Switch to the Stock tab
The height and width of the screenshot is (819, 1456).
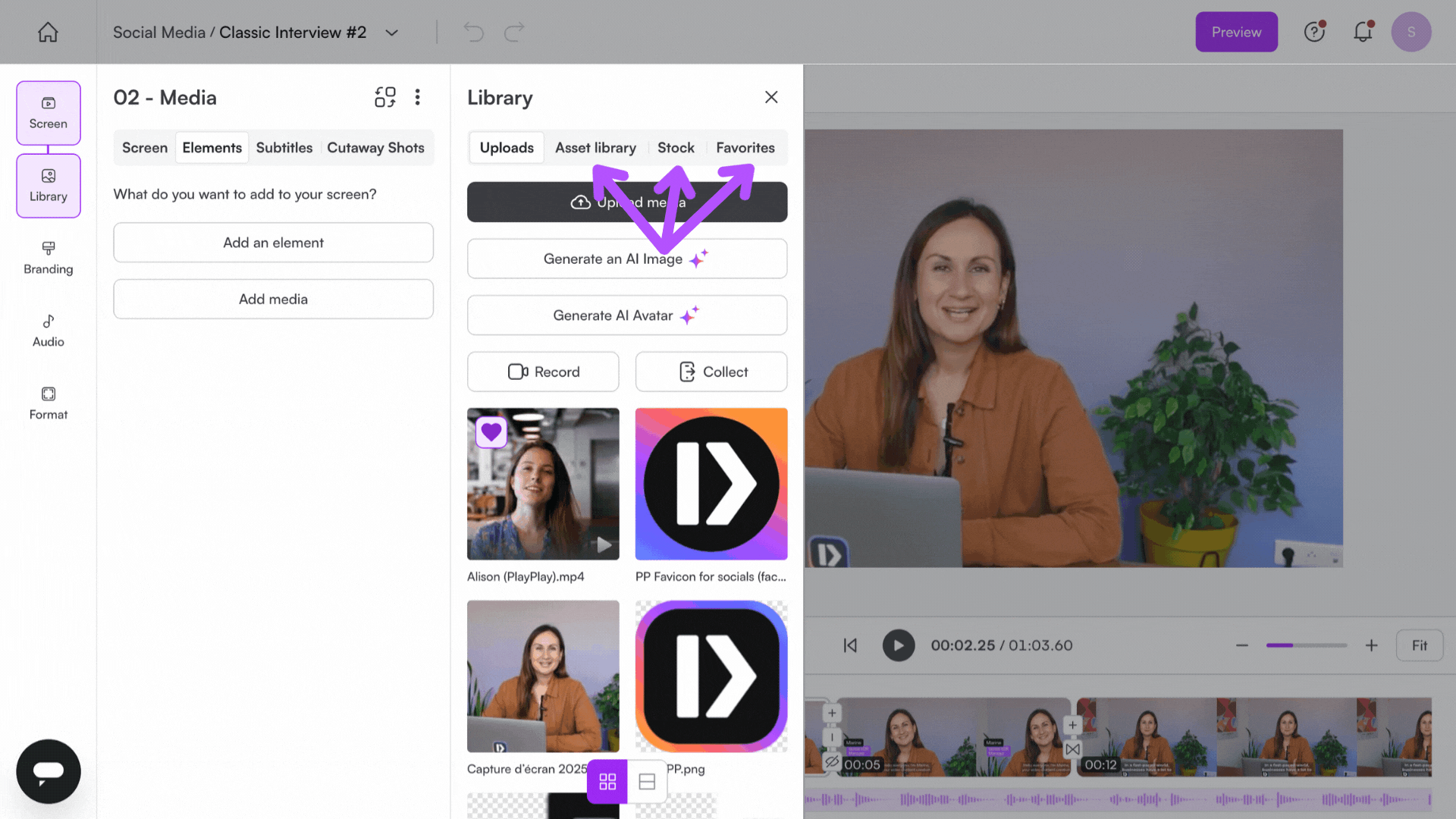[676, 148]
